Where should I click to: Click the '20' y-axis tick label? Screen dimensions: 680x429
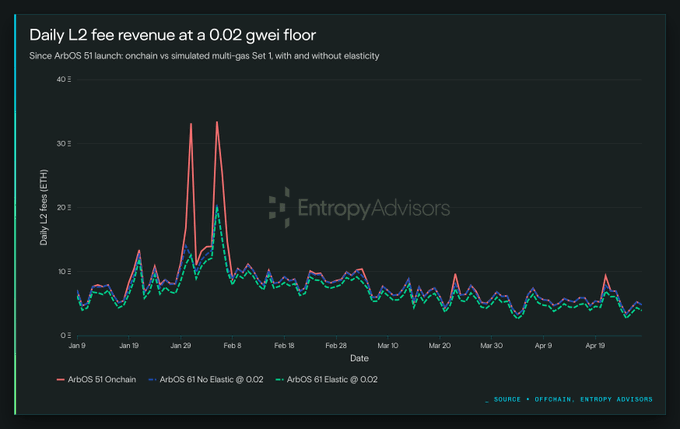click(63, 207)
